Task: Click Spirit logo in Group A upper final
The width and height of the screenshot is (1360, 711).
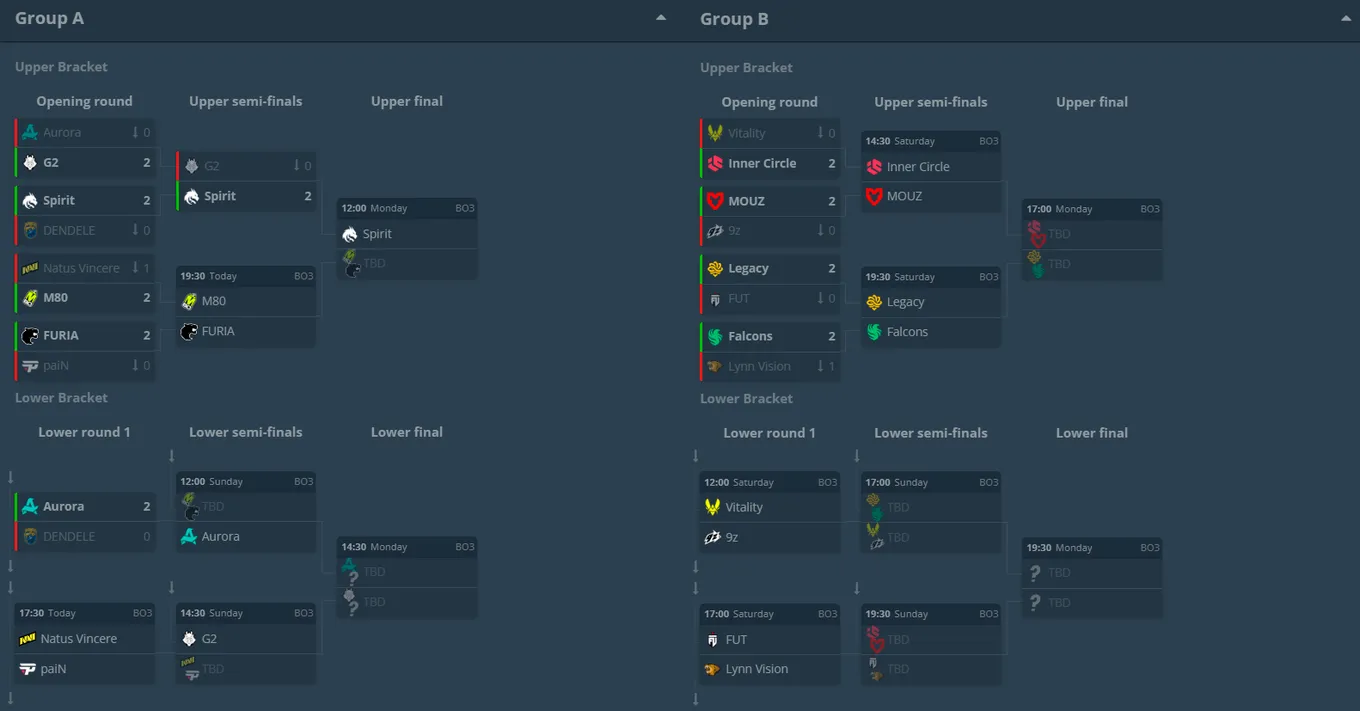Action: [x=349, y=233]
